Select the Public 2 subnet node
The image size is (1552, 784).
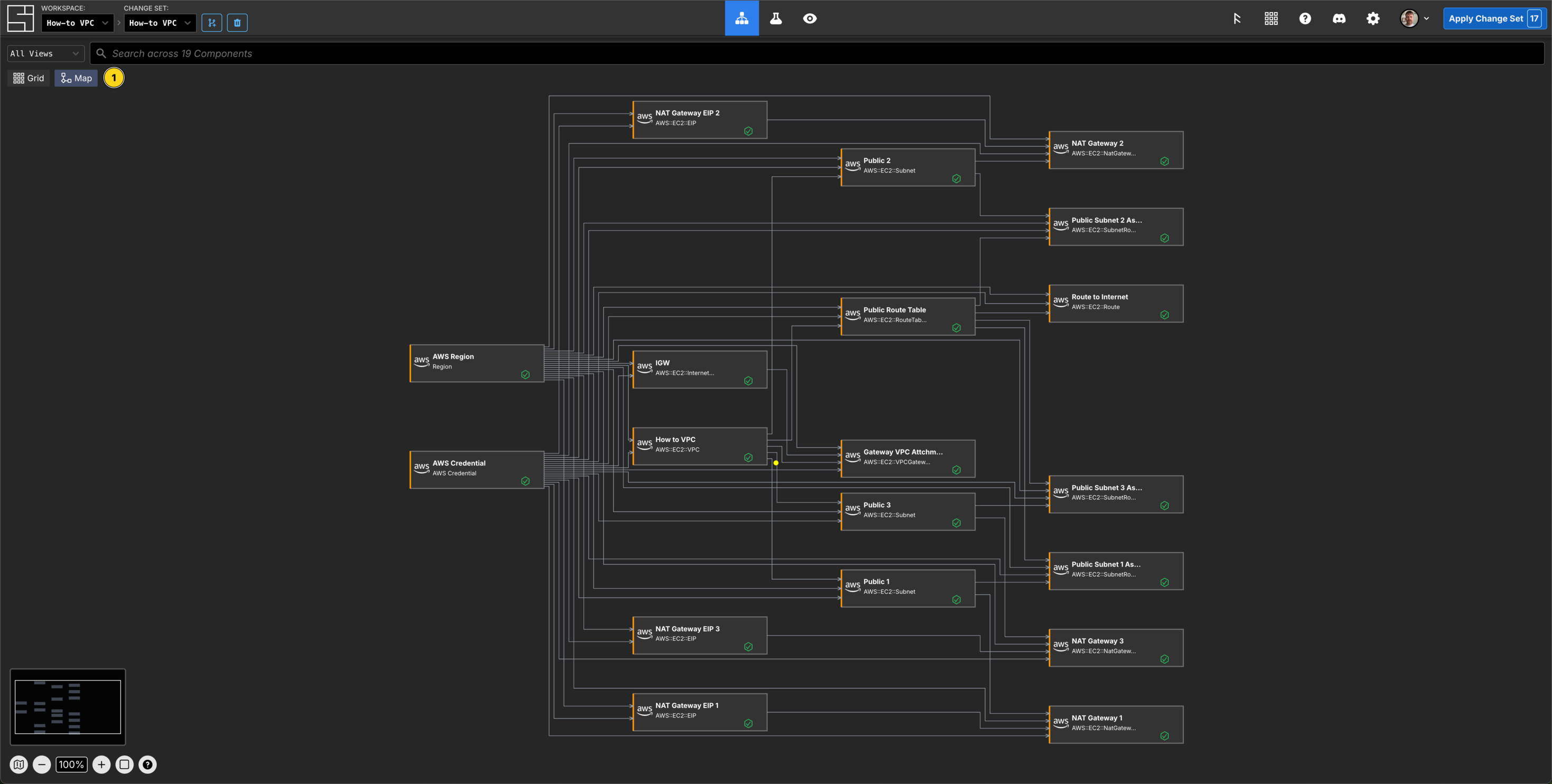point(908,167)
